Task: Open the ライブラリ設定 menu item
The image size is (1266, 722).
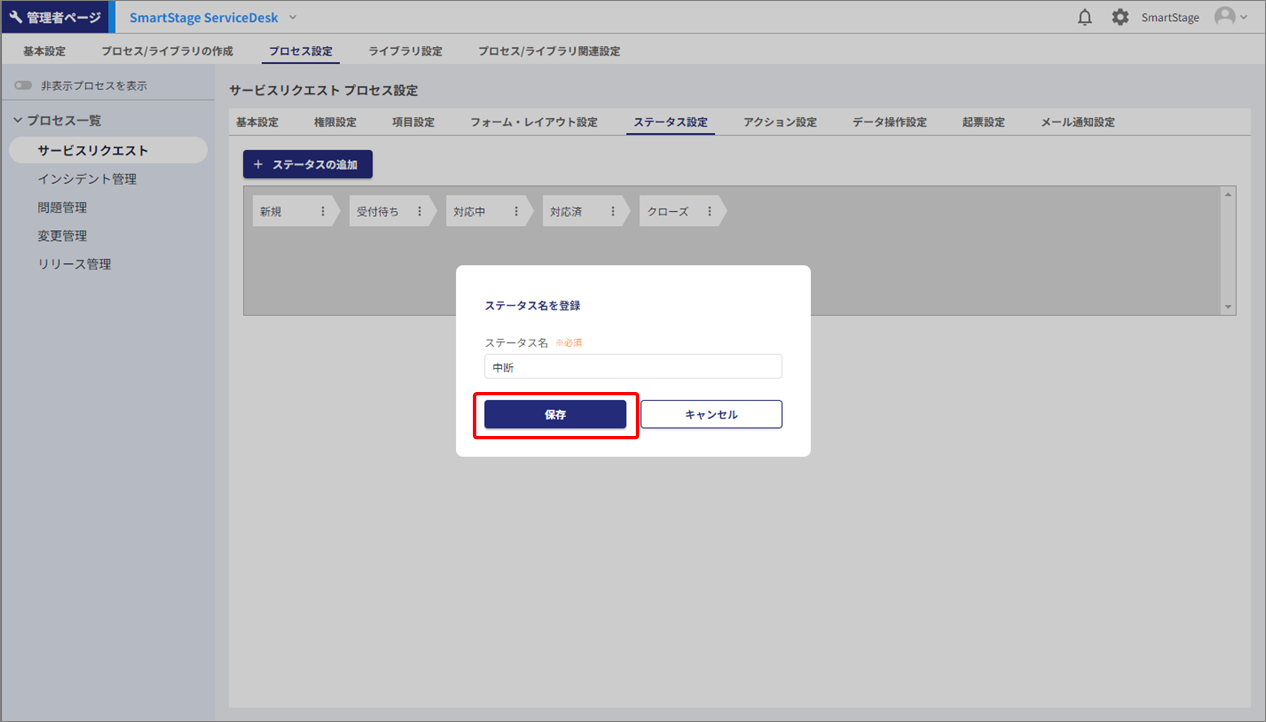Action: 405,51
